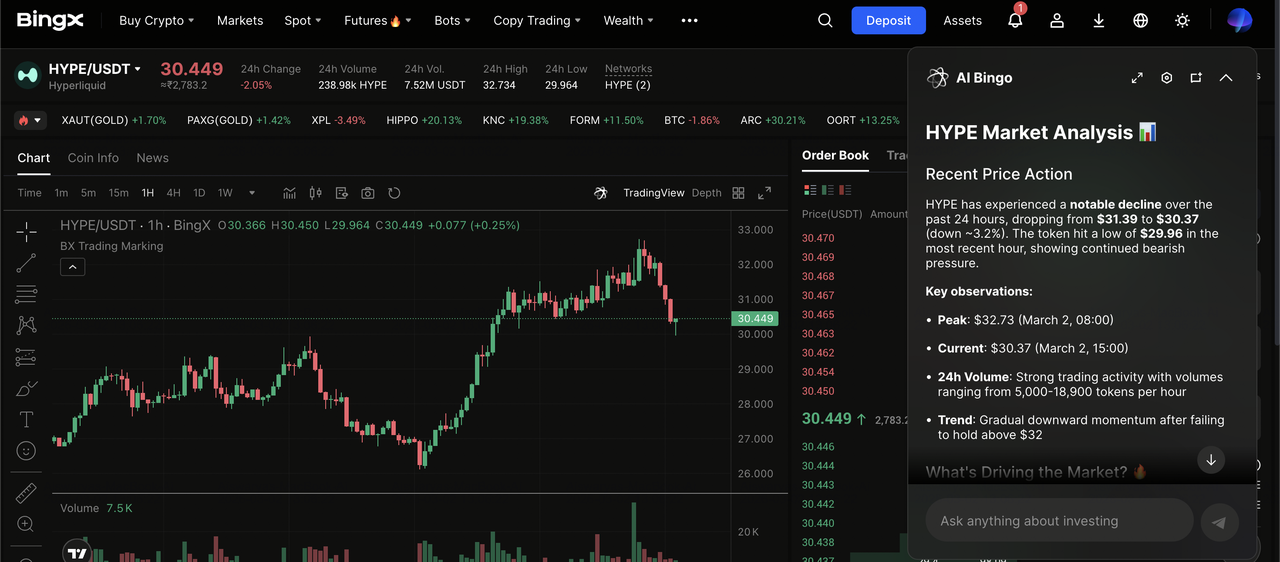Take a chart snapshot with camera icon
Viewport: 1280px width, 562px height.
coord(368,193)
